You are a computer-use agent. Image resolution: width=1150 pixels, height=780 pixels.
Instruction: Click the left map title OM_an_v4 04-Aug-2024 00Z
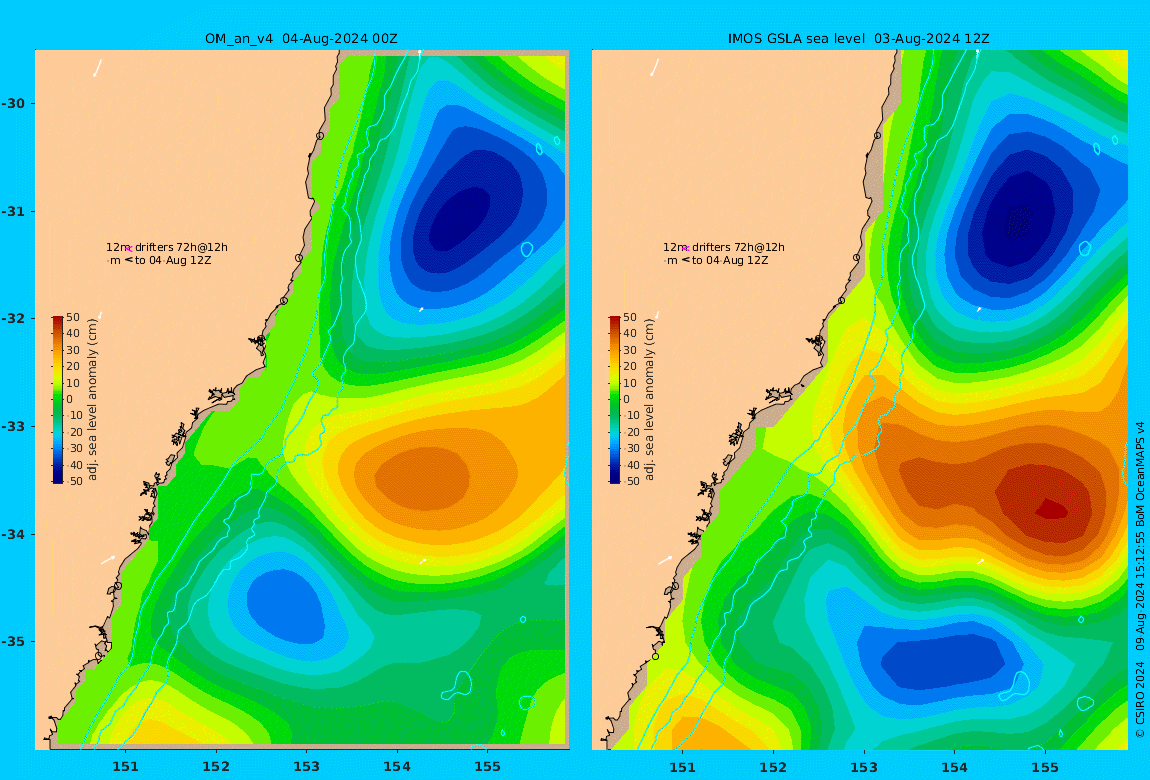click(301, 39)
